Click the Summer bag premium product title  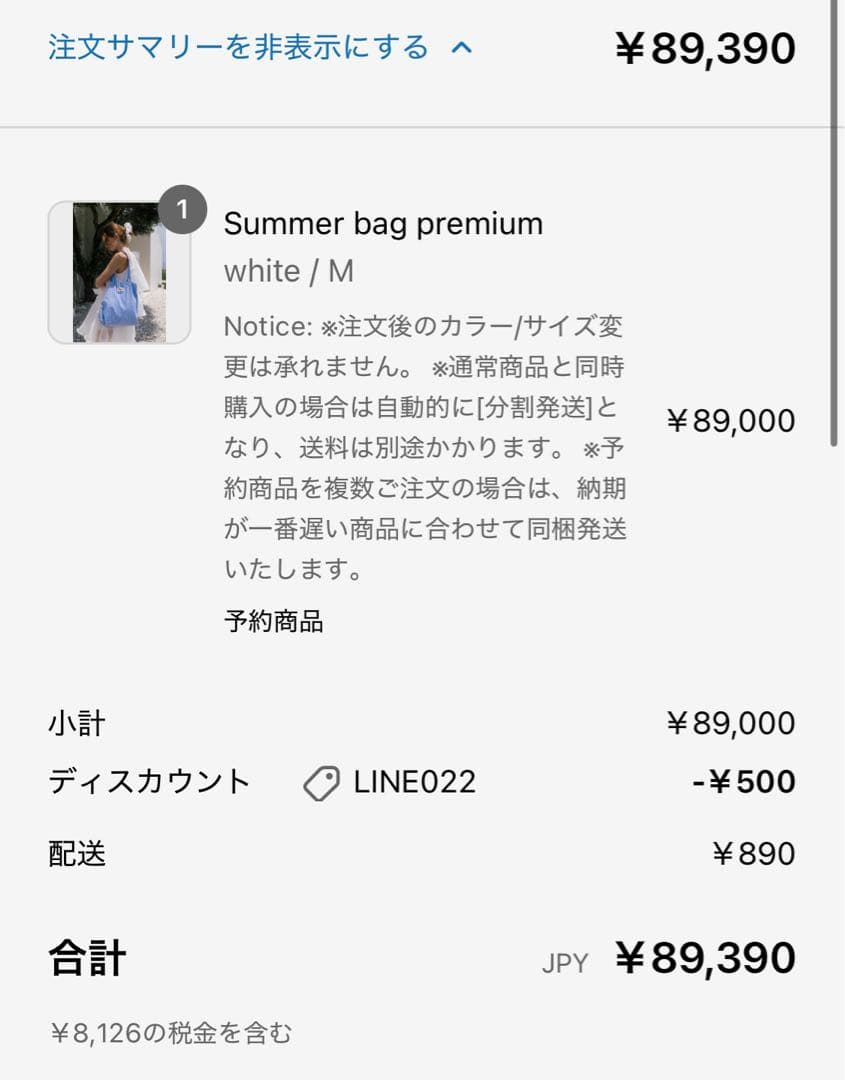coord(383,223)
